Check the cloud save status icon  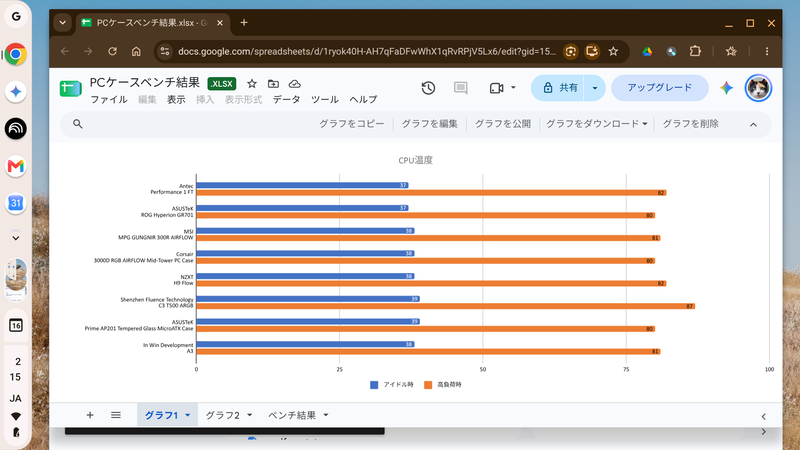click(294, 84)
